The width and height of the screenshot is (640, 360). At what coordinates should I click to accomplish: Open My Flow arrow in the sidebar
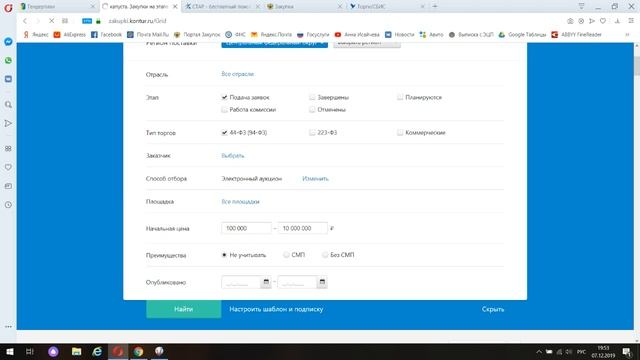(x=8, y=123)
